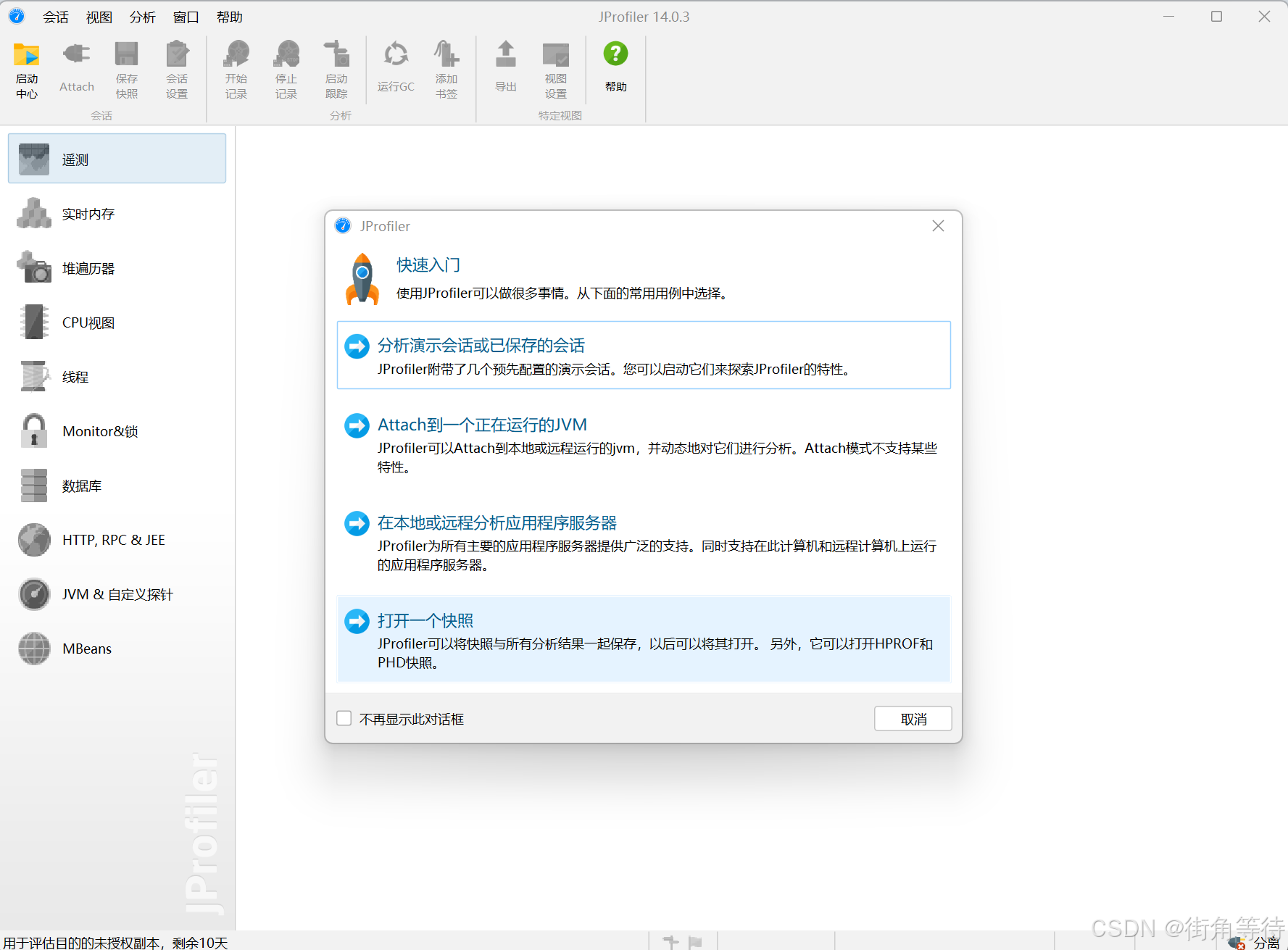
Task: Choose 分析演示会话或已保存的会话 option
Action: click(644, 355)
